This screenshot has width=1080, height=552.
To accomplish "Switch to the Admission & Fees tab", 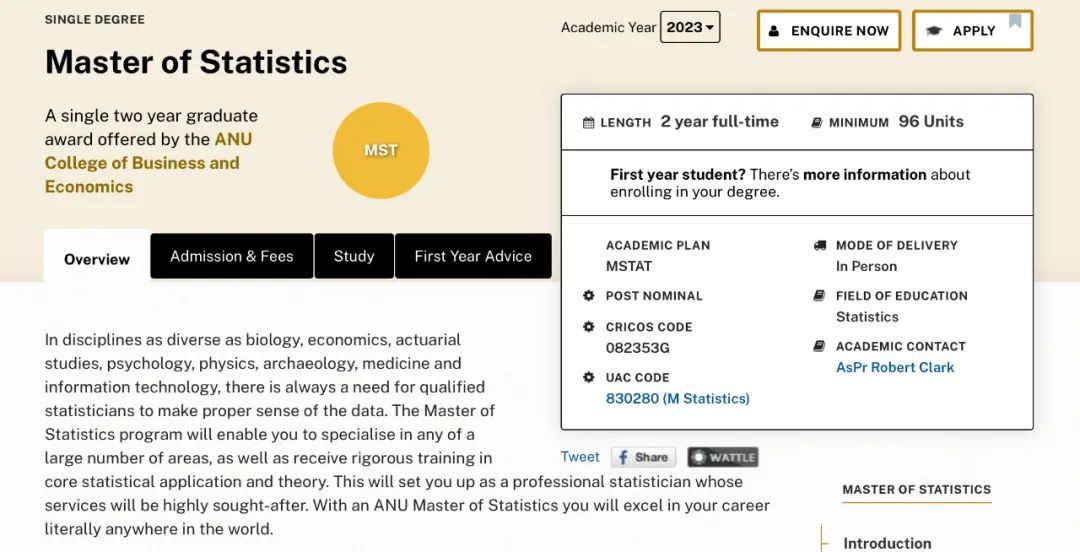I will [x=231, y=256].
